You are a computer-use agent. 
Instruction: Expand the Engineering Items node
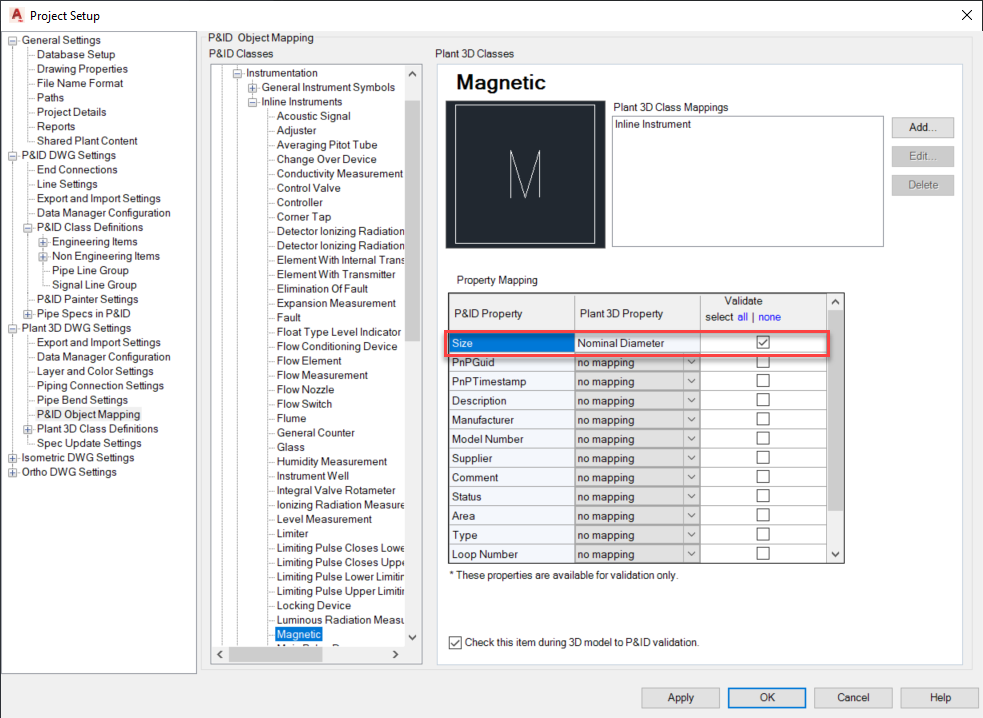43,242
